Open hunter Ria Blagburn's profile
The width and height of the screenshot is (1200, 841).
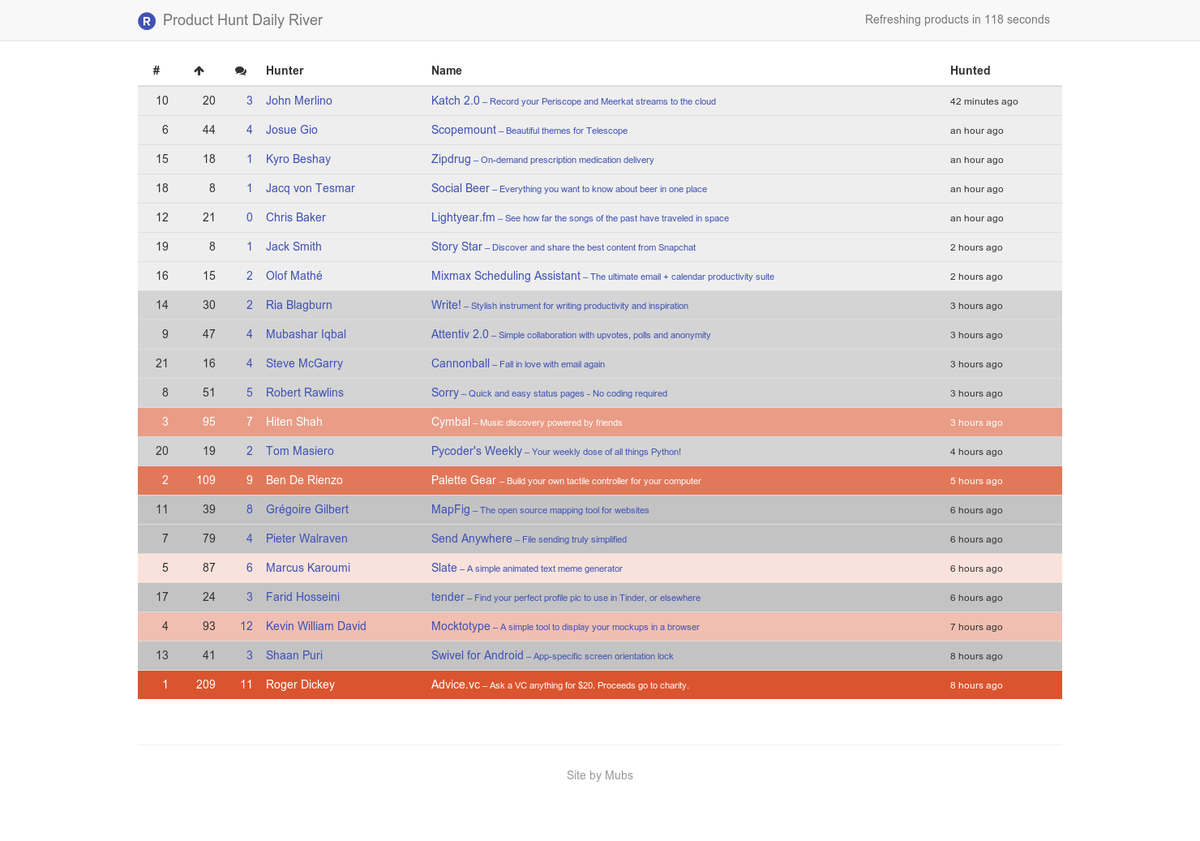click(299, 305)
